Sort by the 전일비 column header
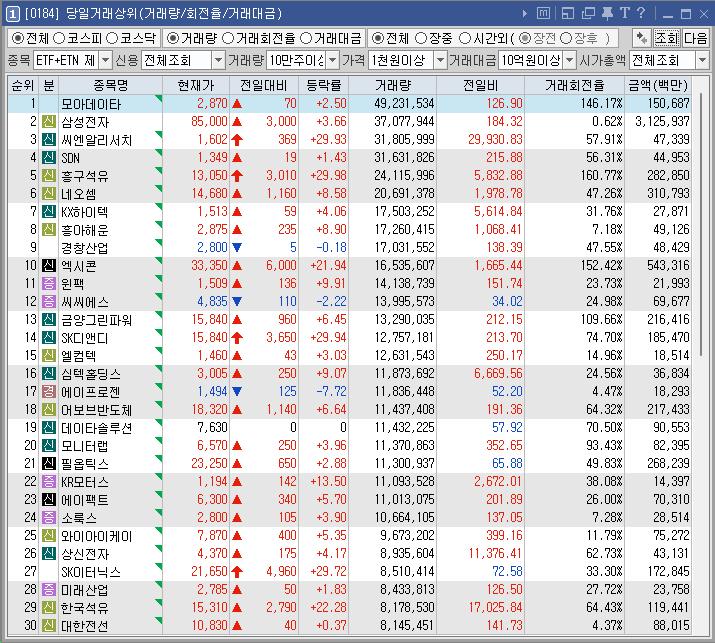This screenshot has width=715, height=643. tap(480, 85)
